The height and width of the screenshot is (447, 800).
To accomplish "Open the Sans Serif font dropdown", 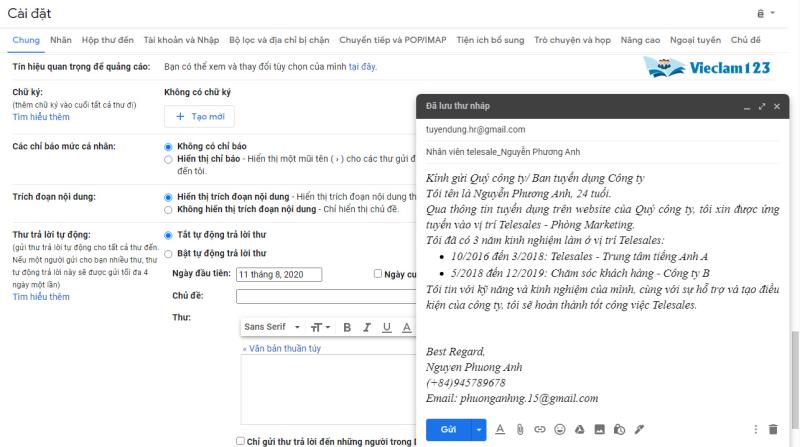I will [271, 327].
